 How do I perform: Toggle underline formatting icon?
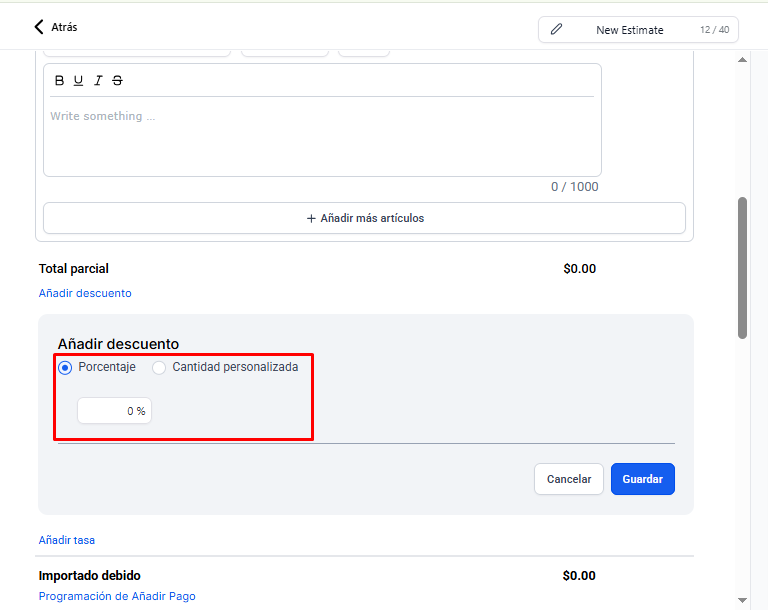point(78,80)
